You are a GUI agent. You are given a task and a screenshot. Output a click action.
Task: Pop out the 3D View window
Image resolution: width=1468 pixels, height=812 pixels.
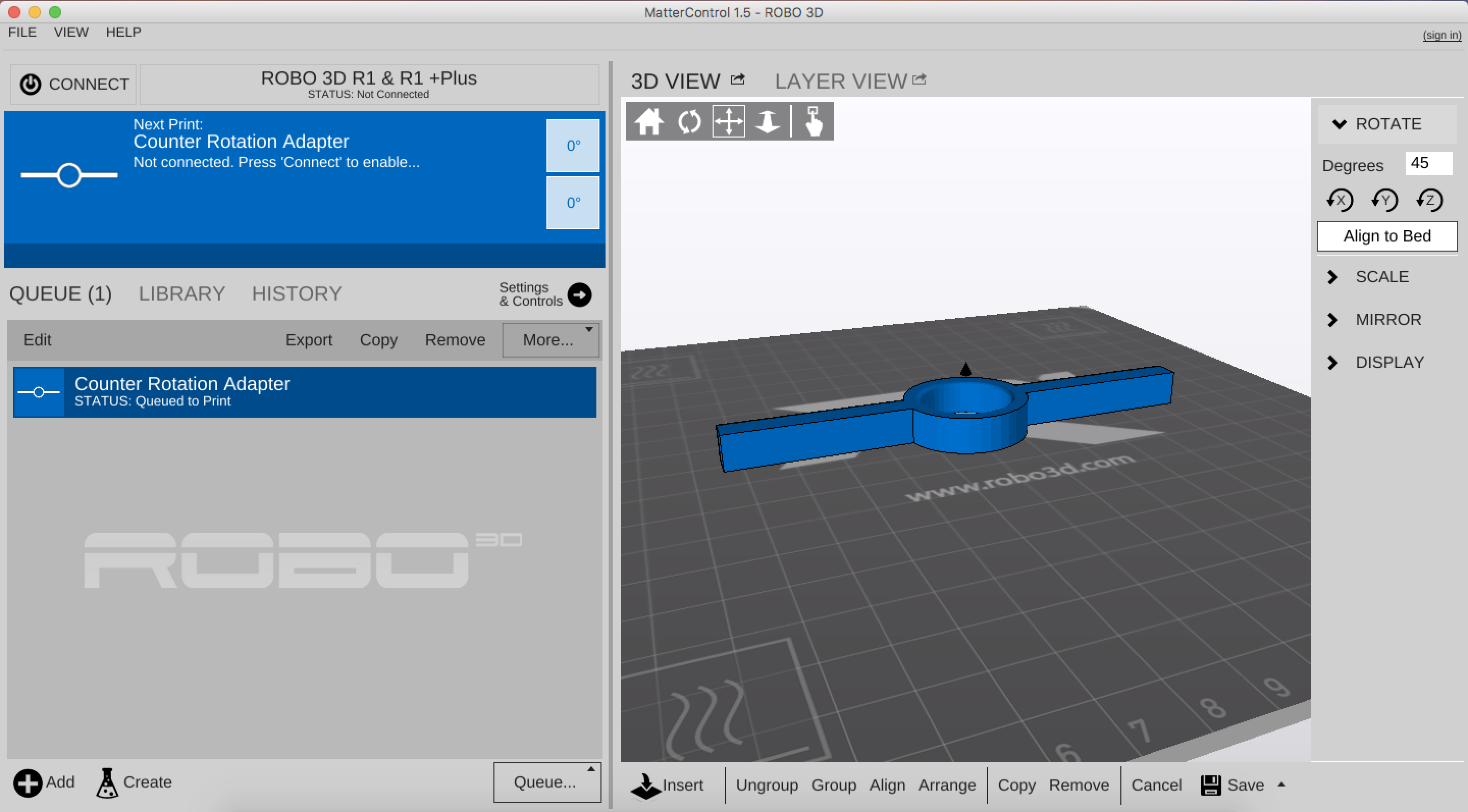[x=738, y=79]
